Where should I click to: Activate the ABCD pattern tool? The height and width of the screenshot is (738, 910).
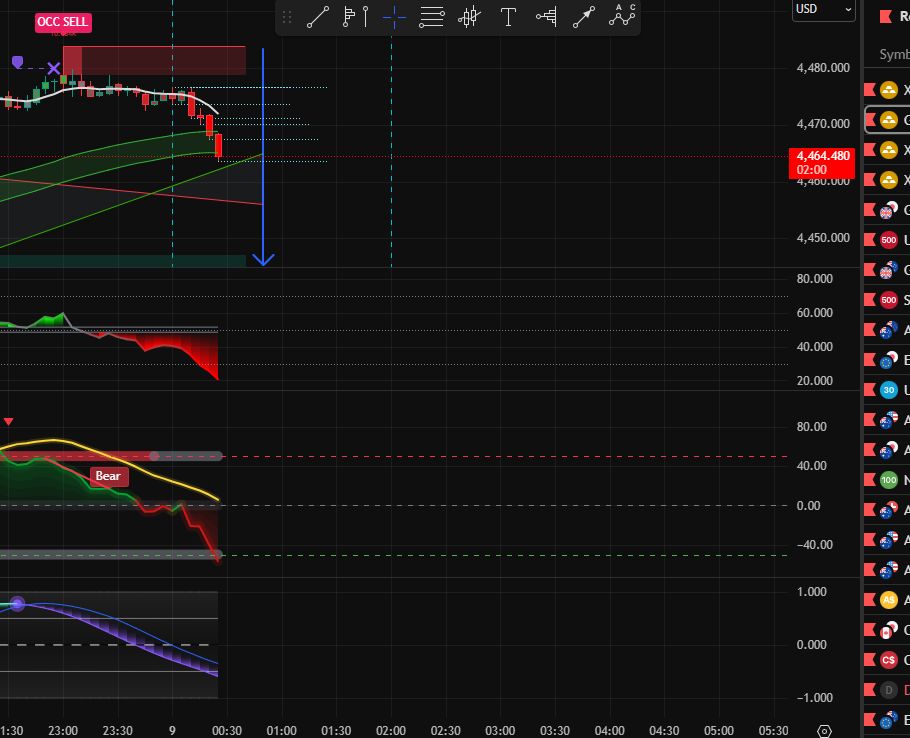[x=624, y=16]
